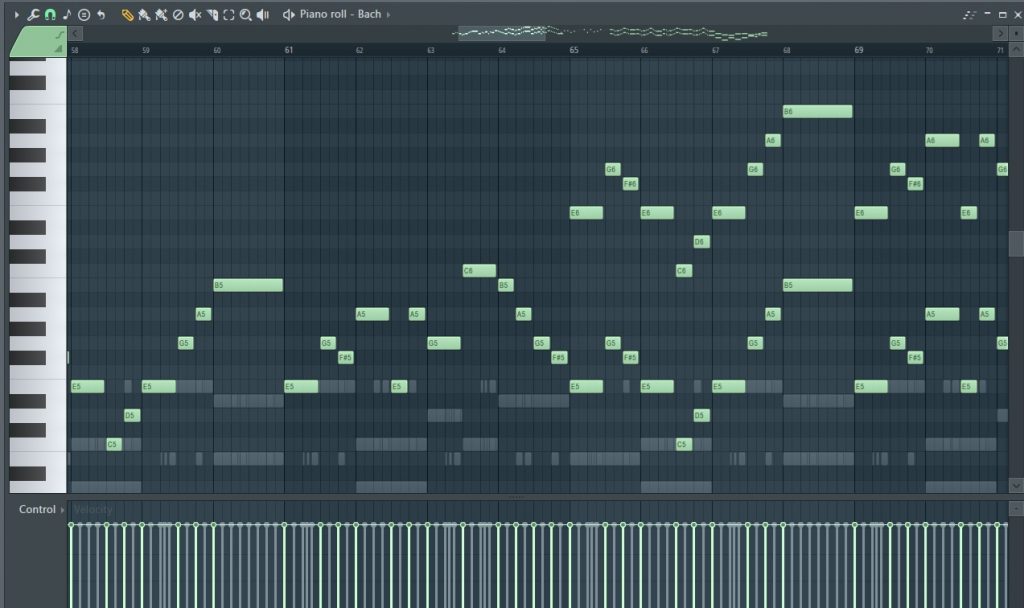The width and height of the screenshot is (1024, 608).
Task: Click the vertical scrollbar handle
Action: (x=1016, y=243)
